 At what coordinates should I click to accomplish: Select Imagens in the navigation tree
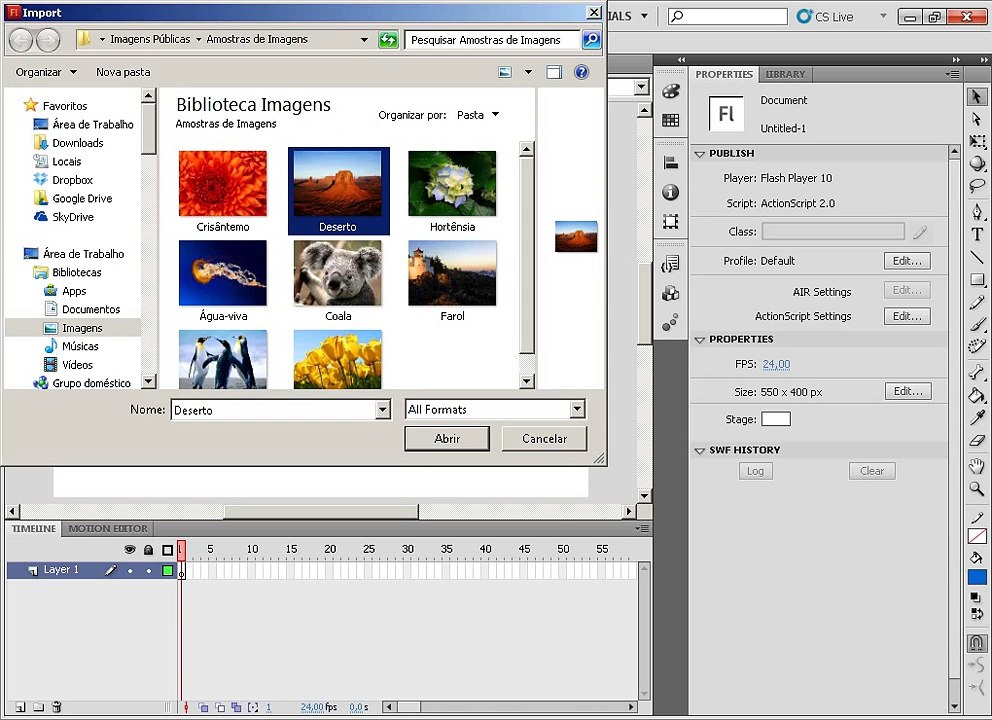82,328
